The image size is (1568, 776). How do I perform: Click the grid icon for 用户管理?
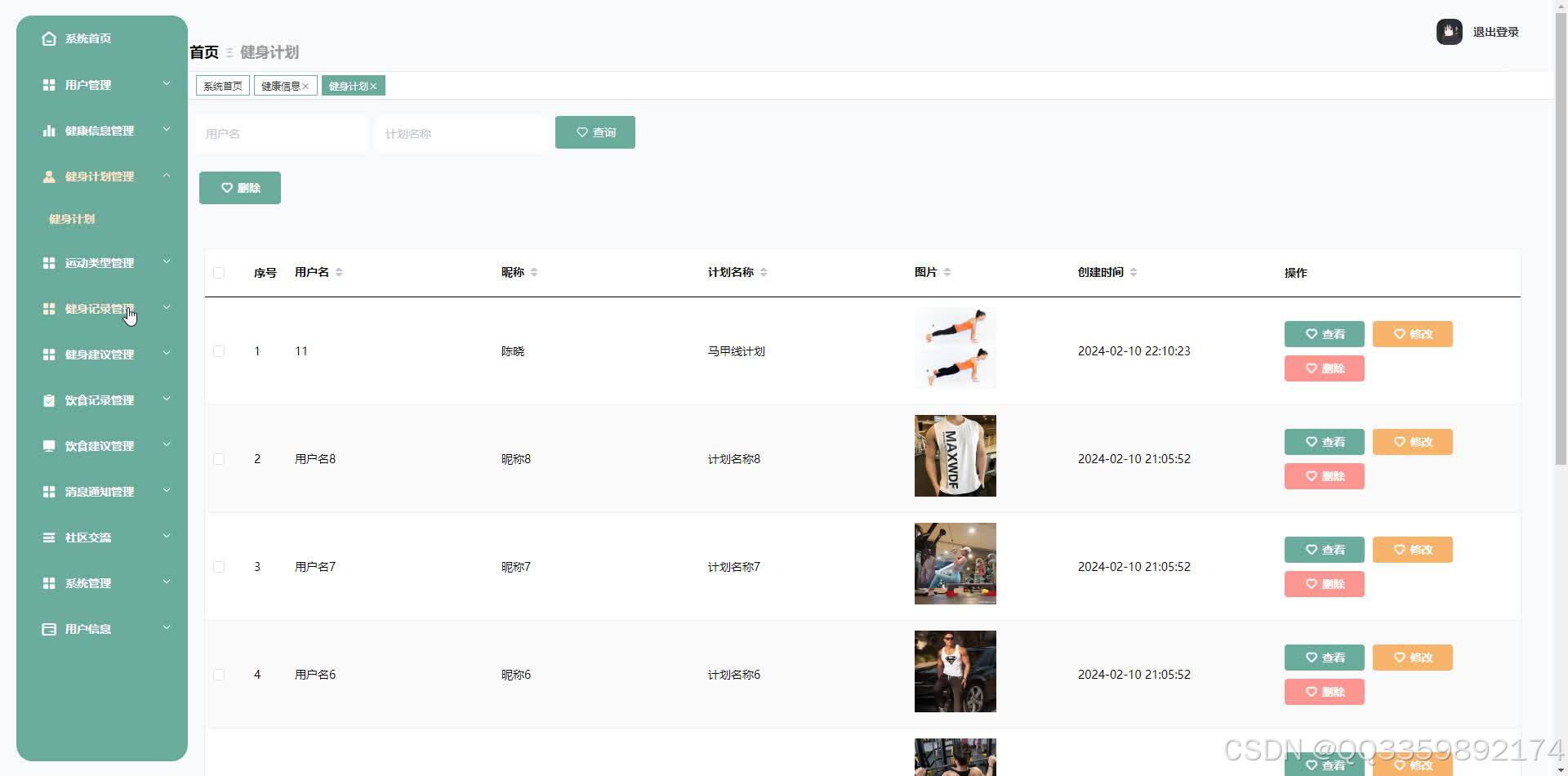click(x=49, y=85)
